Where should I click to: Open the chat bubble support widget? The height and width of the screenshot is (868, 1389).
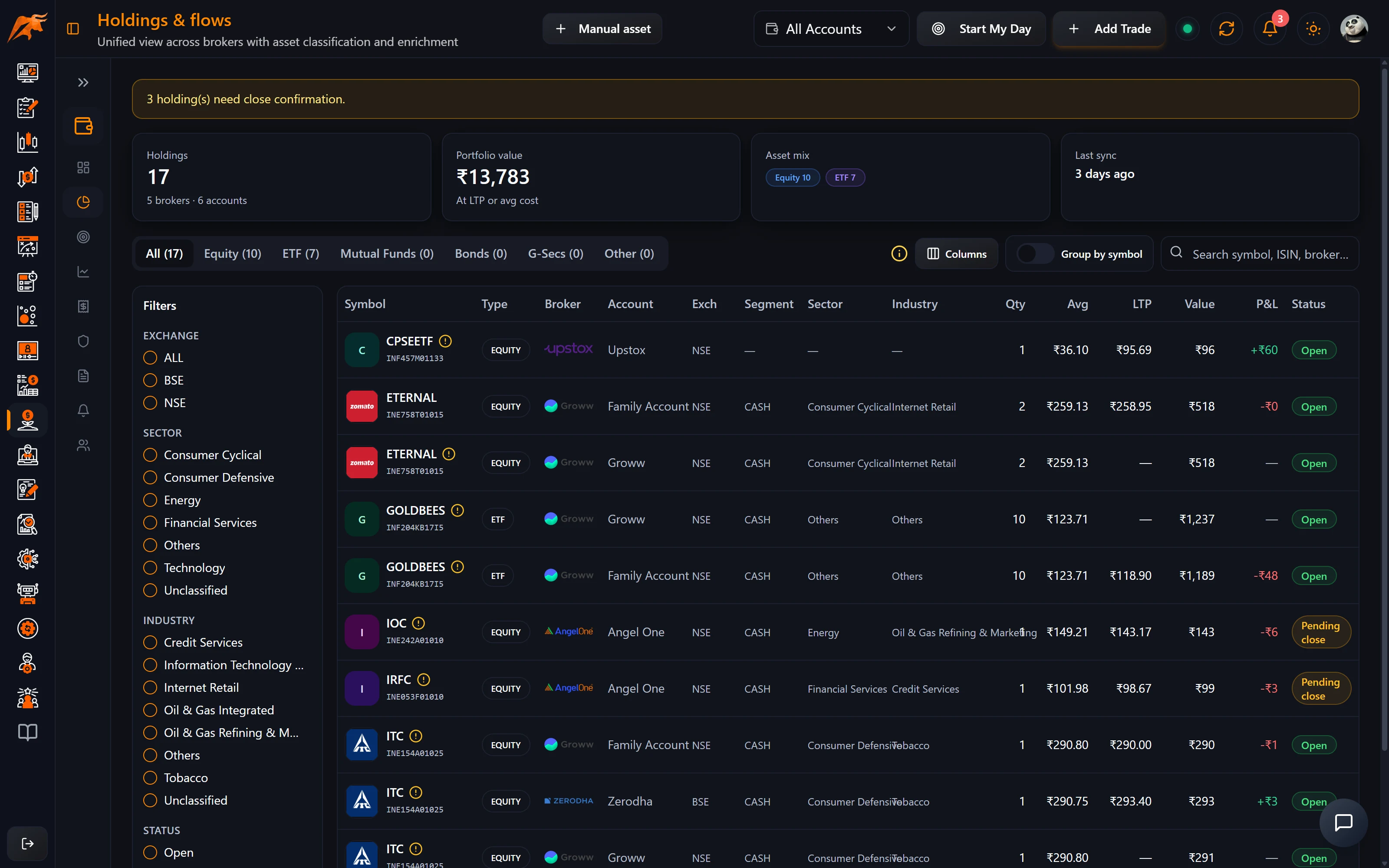1343,823
